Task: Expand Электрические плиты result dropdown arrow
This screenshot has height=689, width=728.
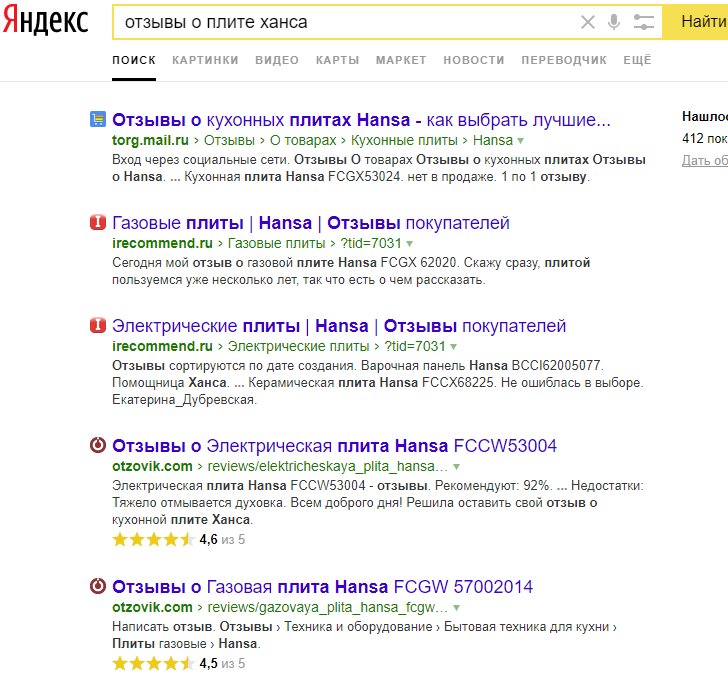Action: (x=454, y=347)
